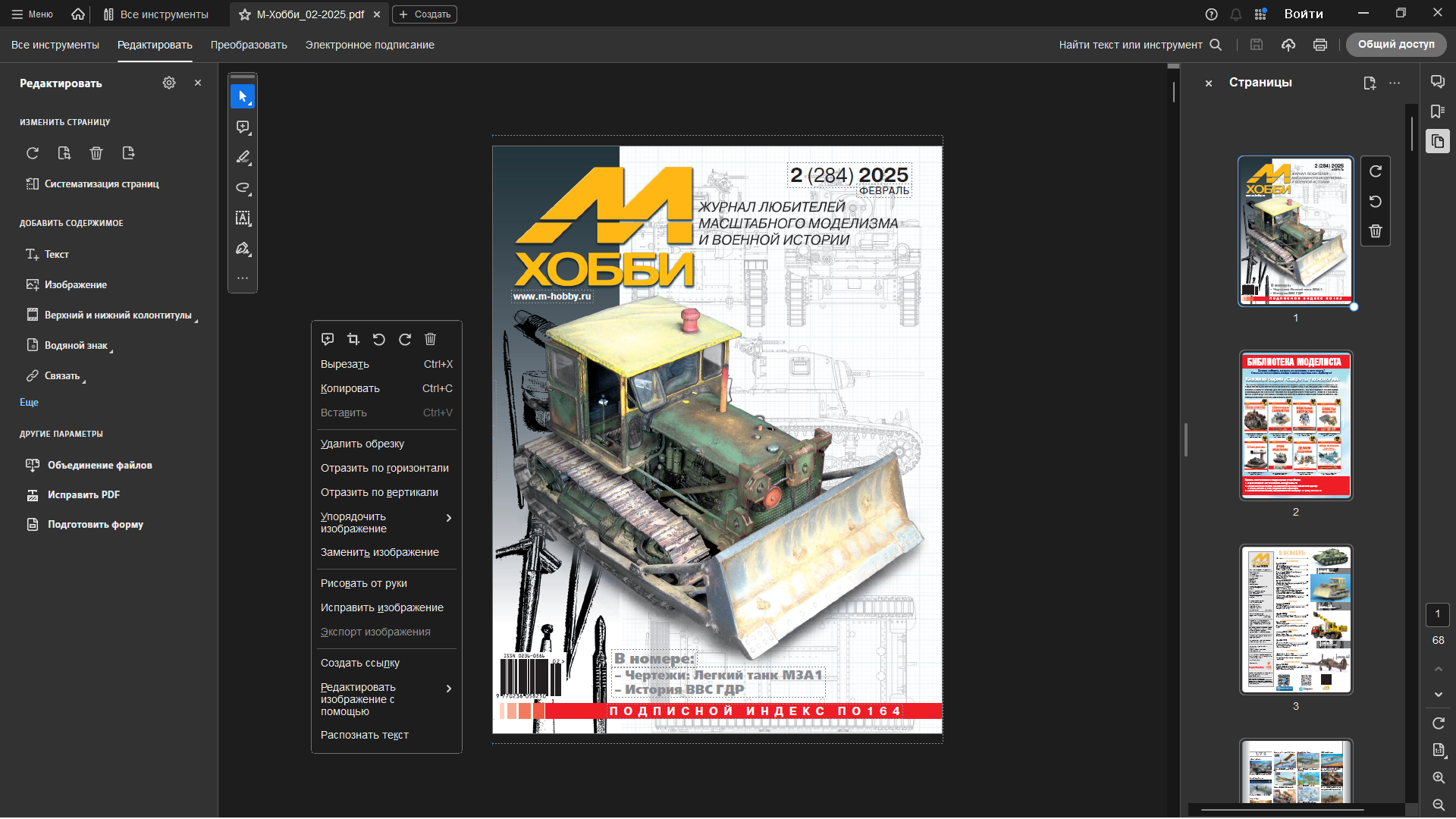The height and width of the screenshot is (819, 1456).
Task: Click the upload to cloud icon
Action: (1288, 45)
